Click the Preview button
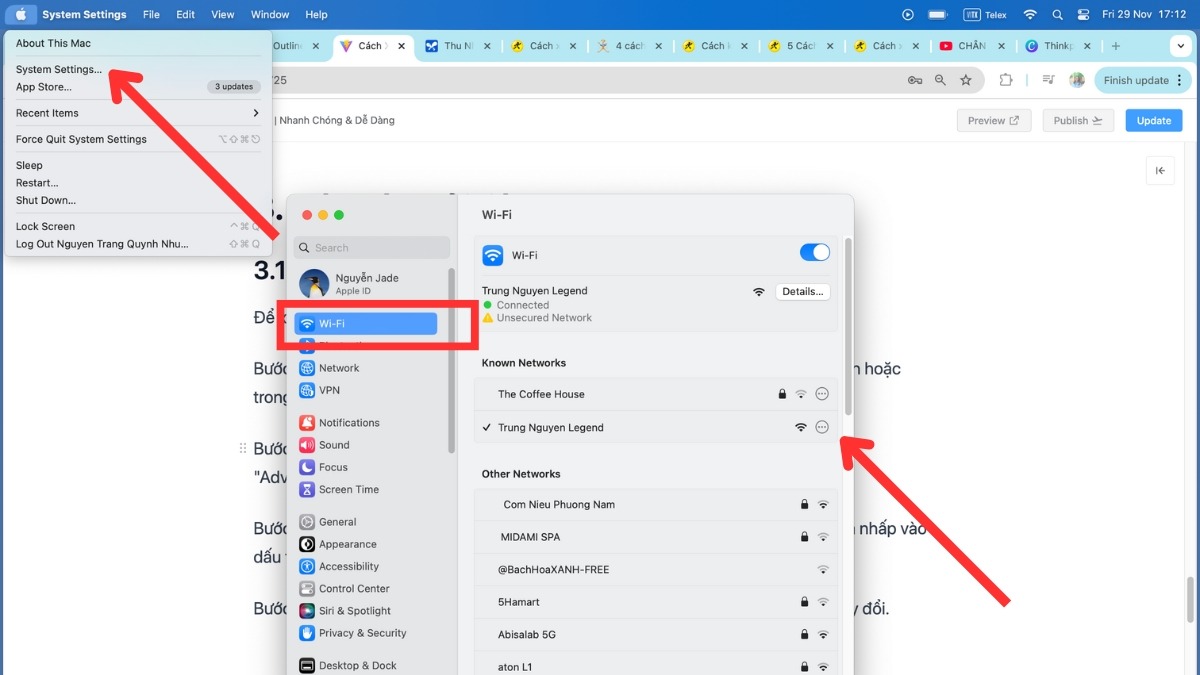 click(993, 120)
